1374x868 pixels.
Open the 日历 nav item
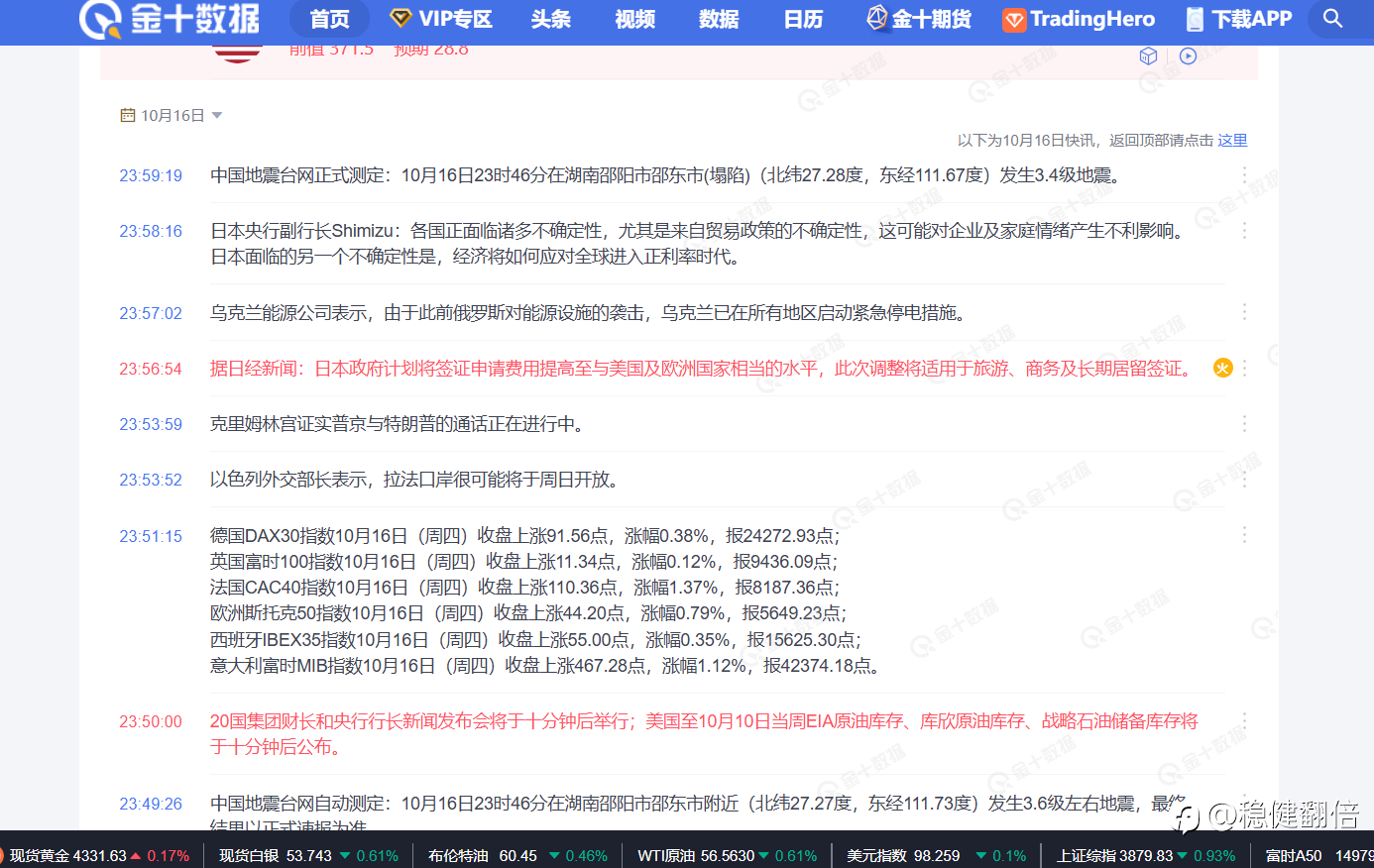tap(803, 19)
